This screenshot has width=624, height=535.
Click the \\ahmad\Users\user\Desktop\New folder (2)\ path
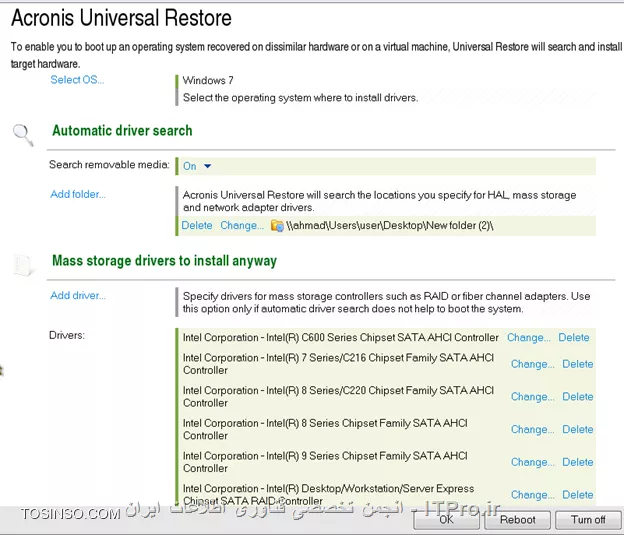390,226
